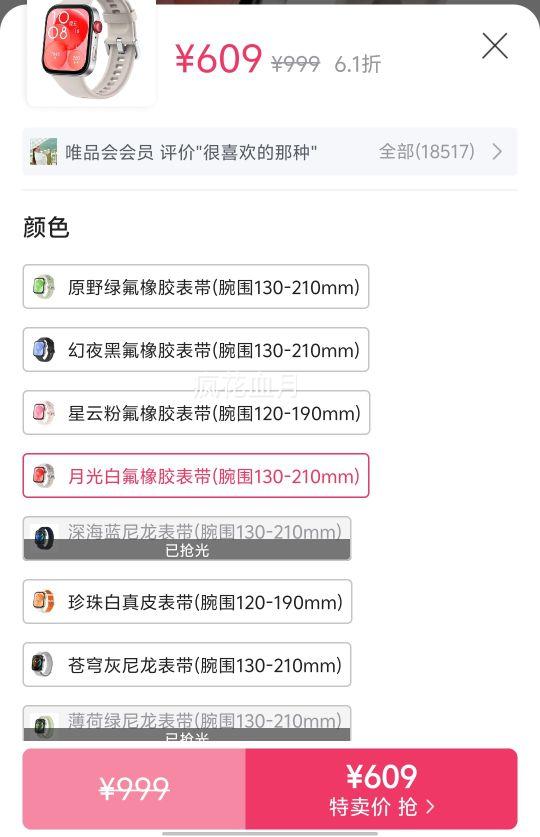
Task: Choose 珍珠白真皮表带 option
Action: click(187, 602)
